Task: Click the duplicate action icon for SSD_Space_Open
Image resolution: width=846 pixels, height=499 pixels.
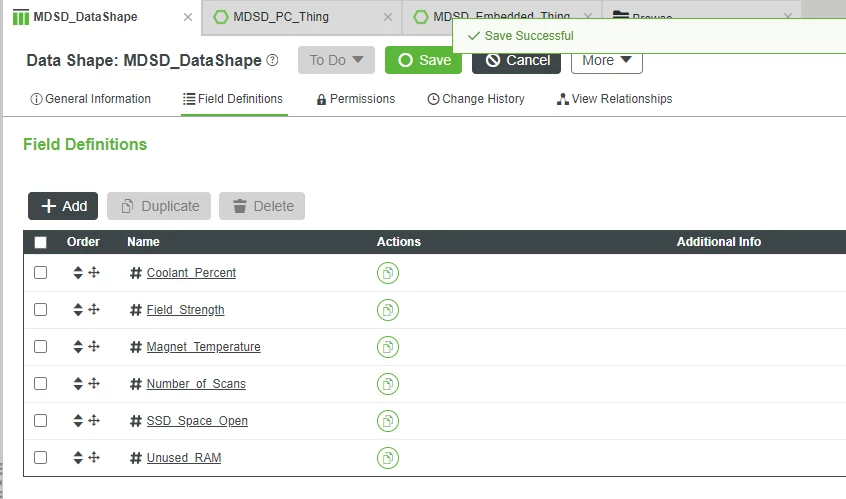Action: pos(388,421)
